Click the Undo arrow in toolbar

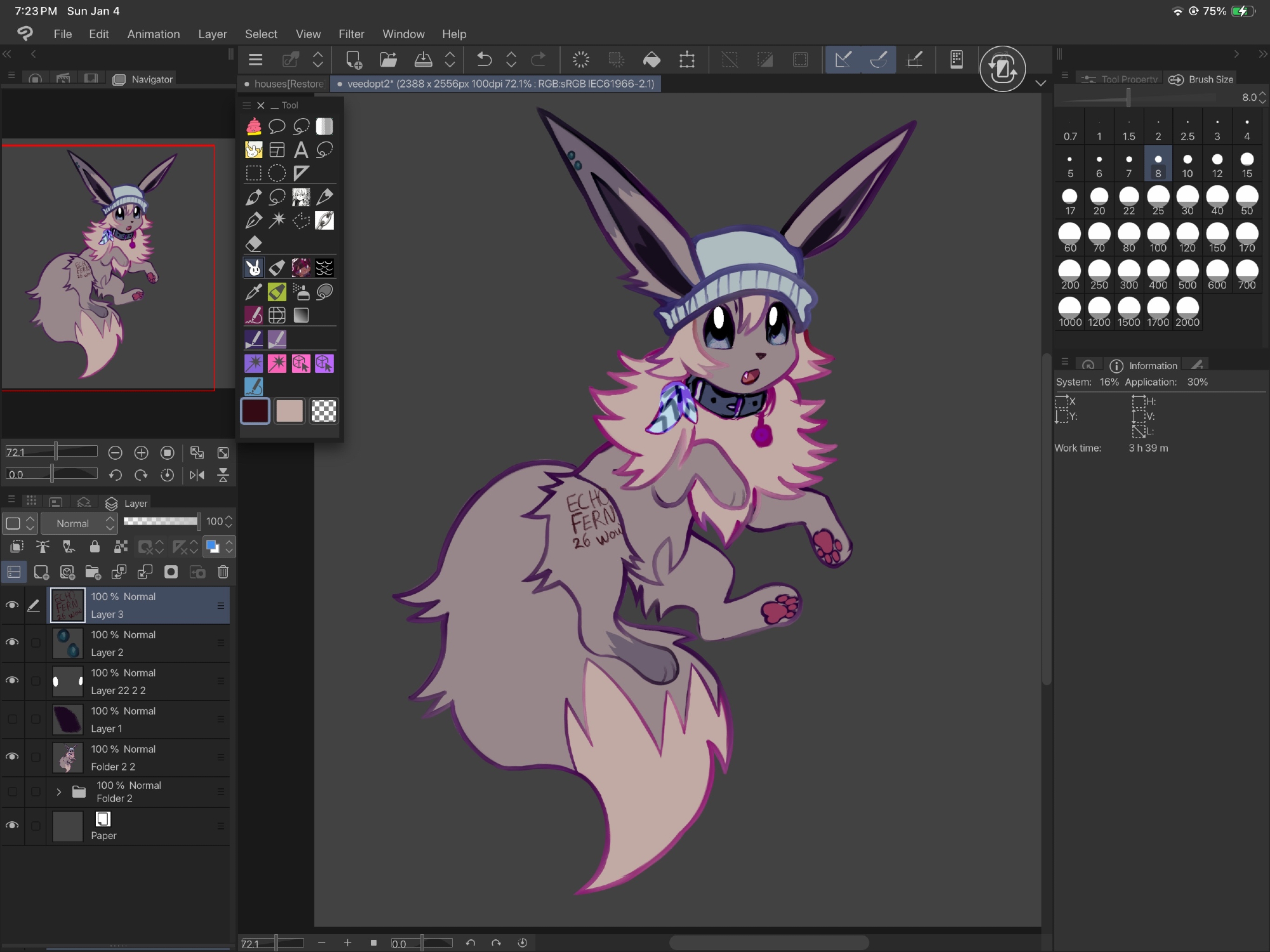pyautogui.click(x=484, y=60)
